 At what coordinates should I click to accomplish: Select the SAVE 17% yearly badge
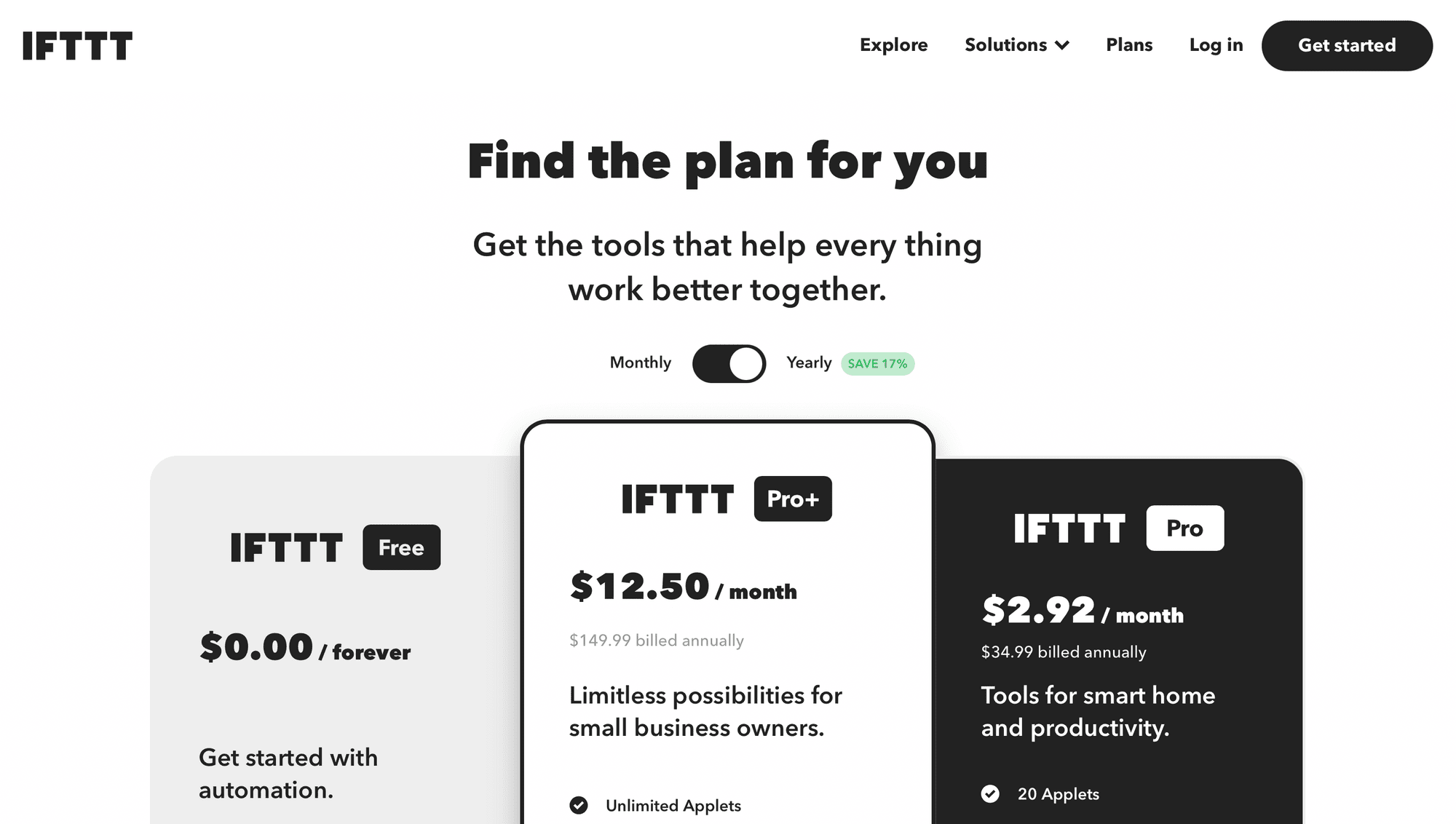click(877, 363)
